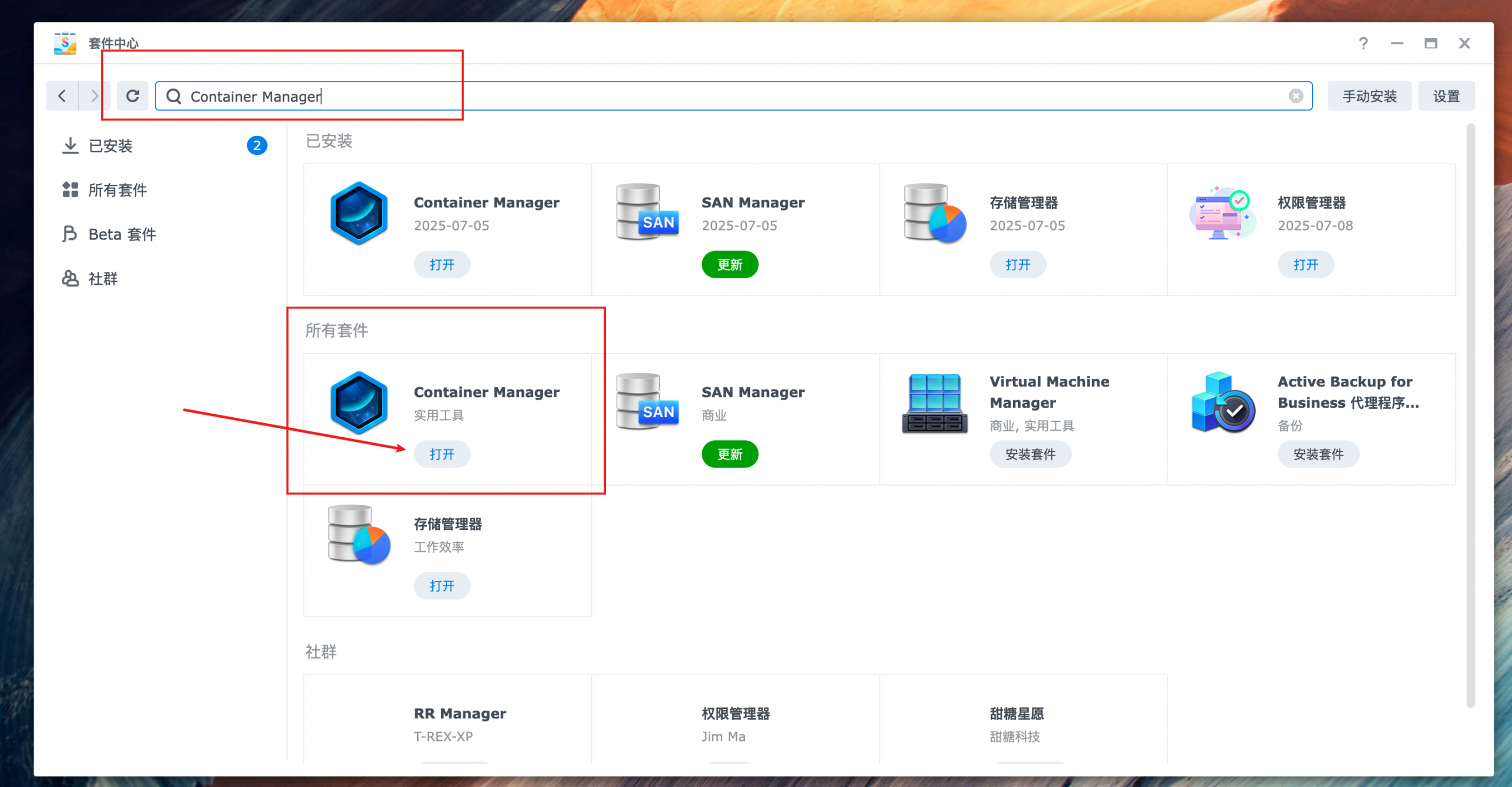This screenshot has width=1512, height=787.
Task: Click the 2025-07-08 date under 权限管理器
Action: pos(1315,226)
